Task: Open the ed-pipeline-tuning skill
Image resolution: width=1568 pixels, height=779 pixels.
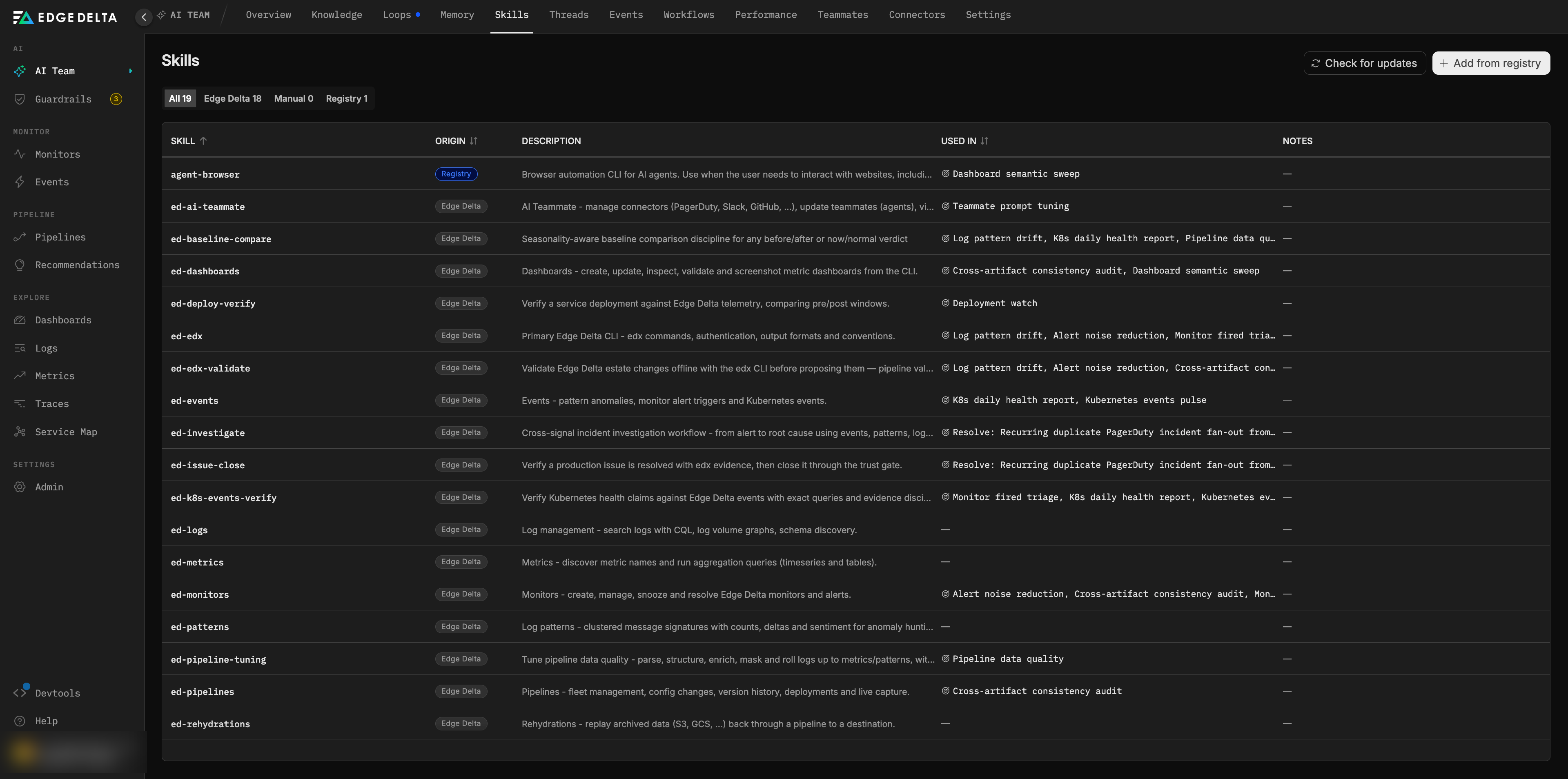Action: tap(218, 659)
